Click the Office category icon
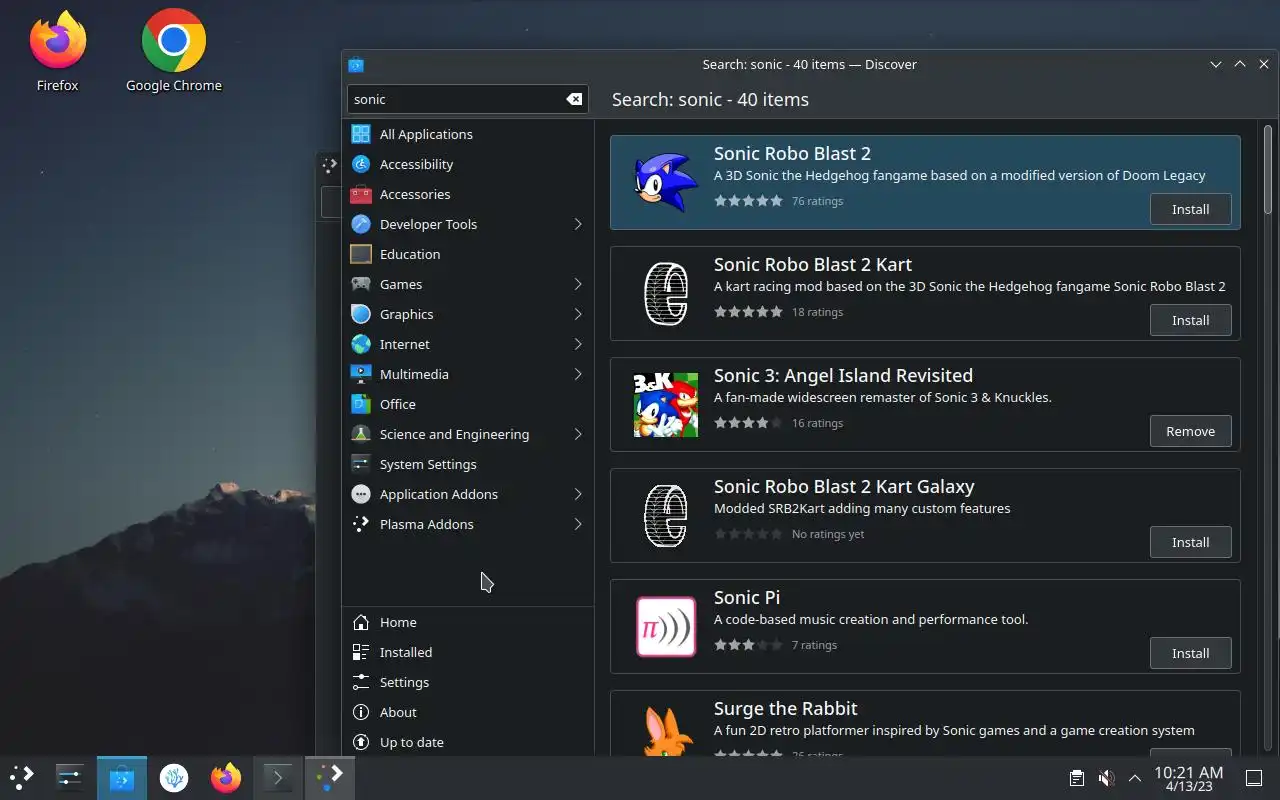The image size is (1280, 800). pos(361,404)
